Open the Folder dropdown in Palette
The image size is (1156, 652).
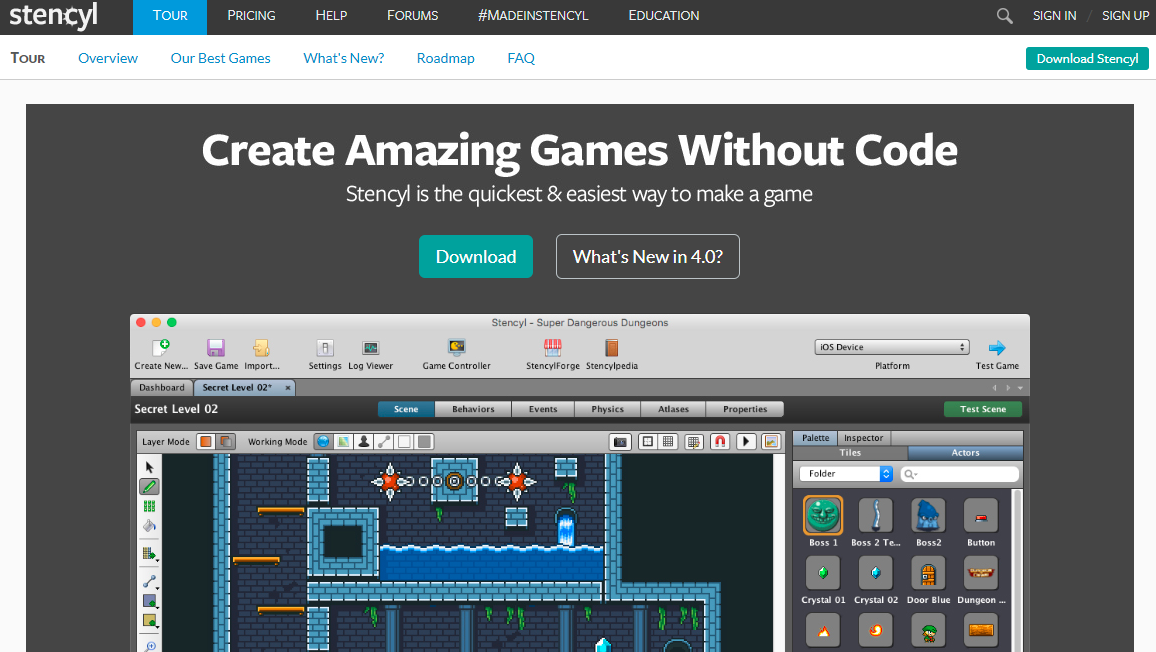846,474
